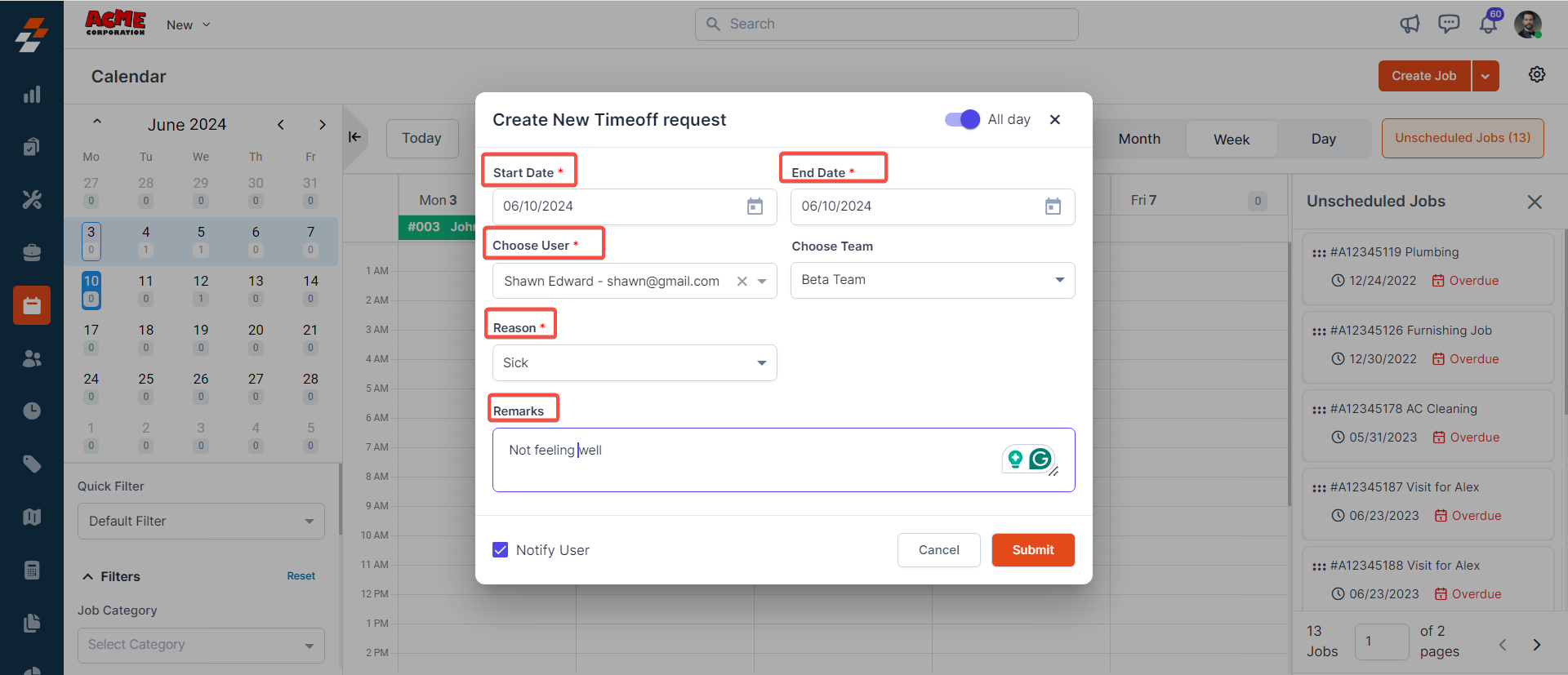Collapse the Filters section chevron
The width and height of the screenshot is (1568, 675).
coord(88,577)
